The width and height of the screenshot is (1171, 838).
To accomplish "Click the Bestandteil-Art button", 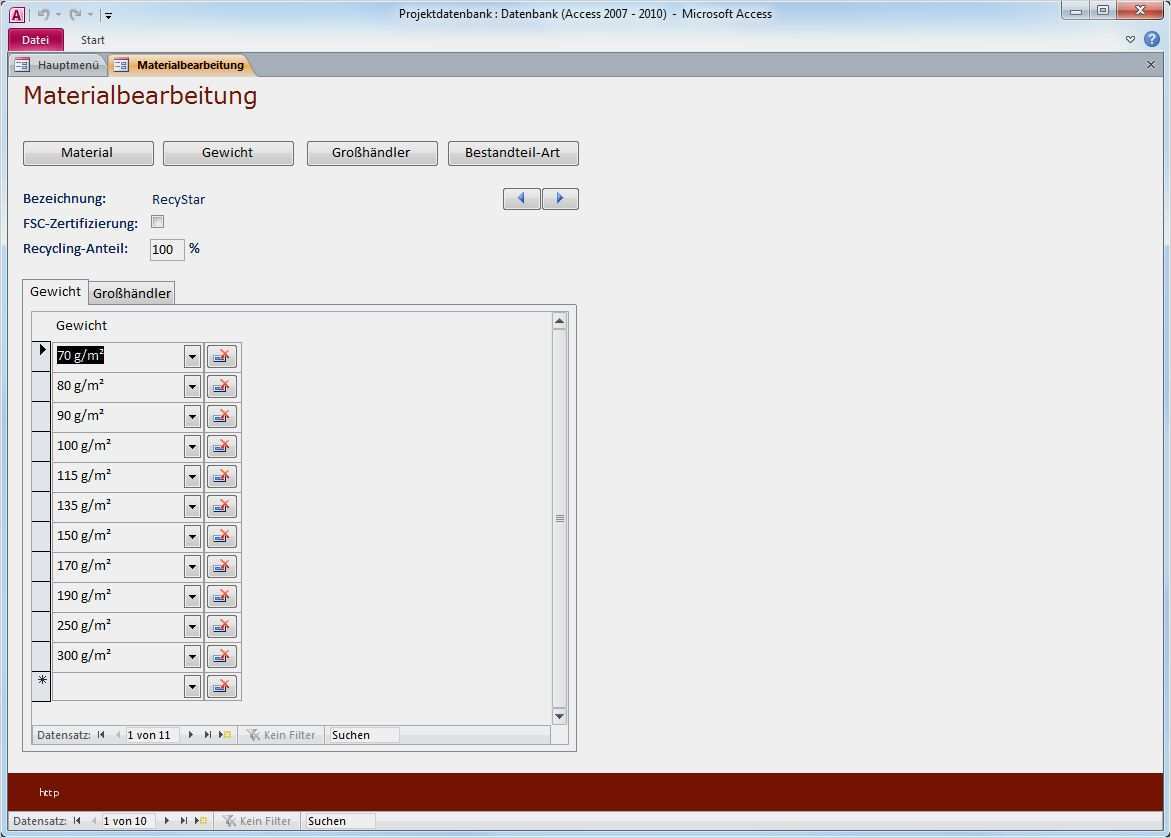I will point(513,153).
